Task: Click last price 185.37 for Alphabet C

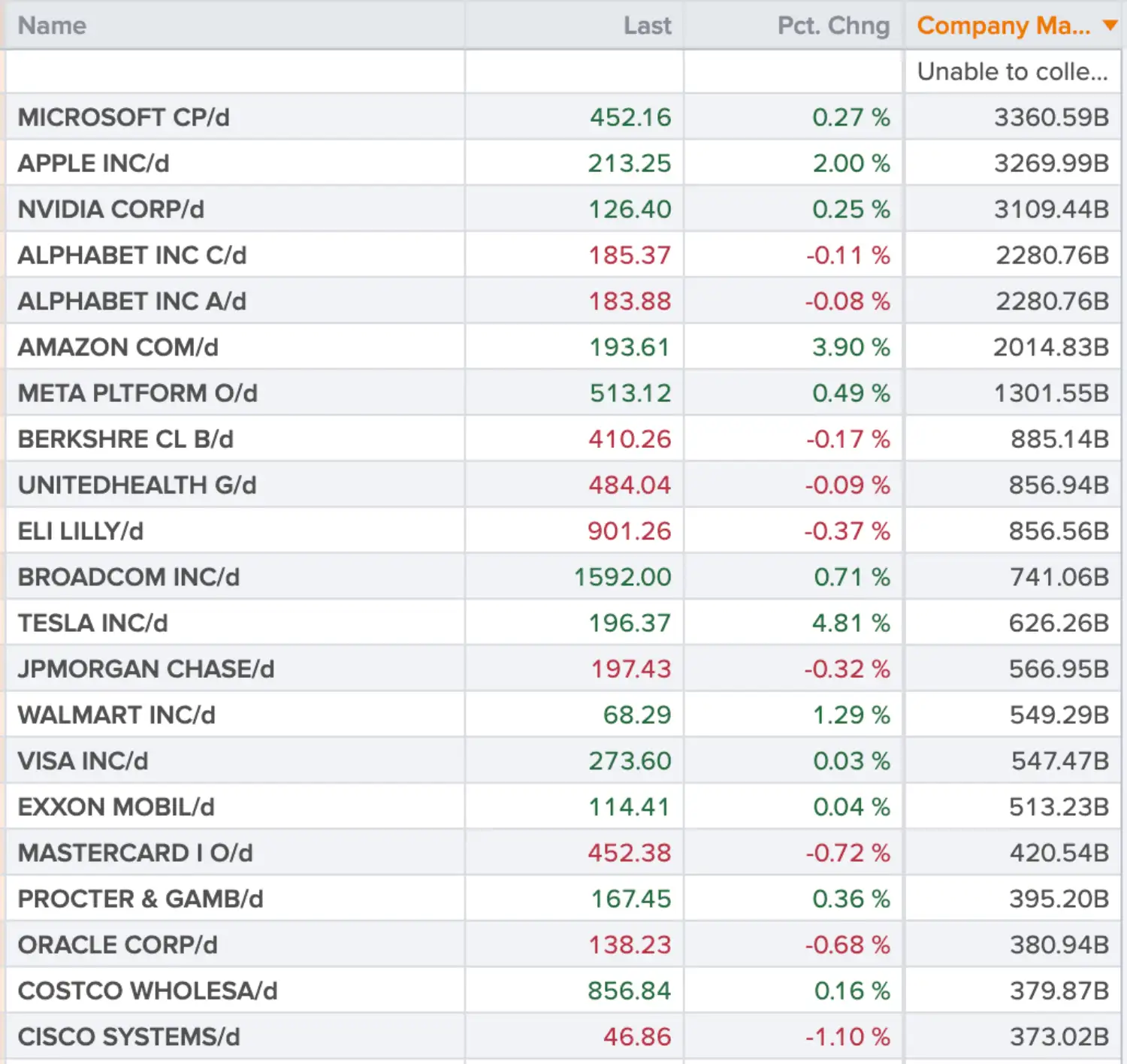Action: pos(630,255)
